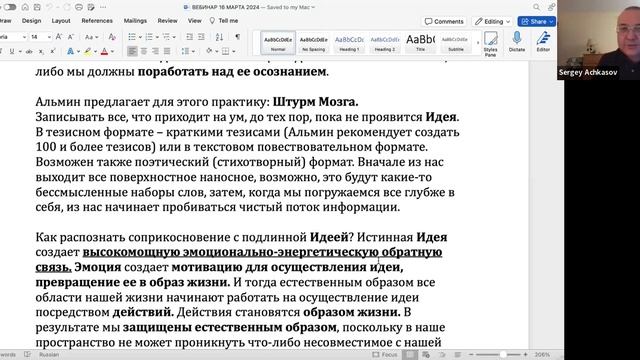
Task: Open the Editor tool
Action: [x=543, y=42]
